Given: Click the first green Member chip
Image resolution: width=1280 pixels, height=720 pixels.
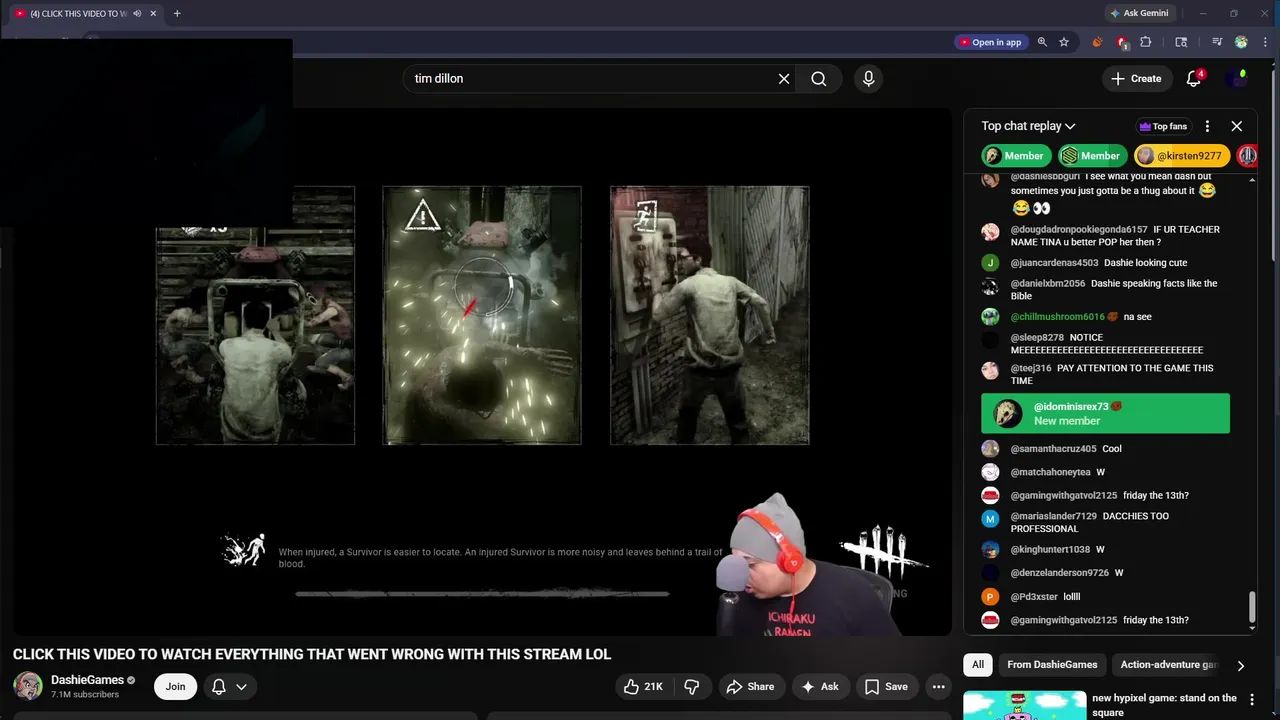Looking at the screenshot, I should click(x=1015, y=156).
